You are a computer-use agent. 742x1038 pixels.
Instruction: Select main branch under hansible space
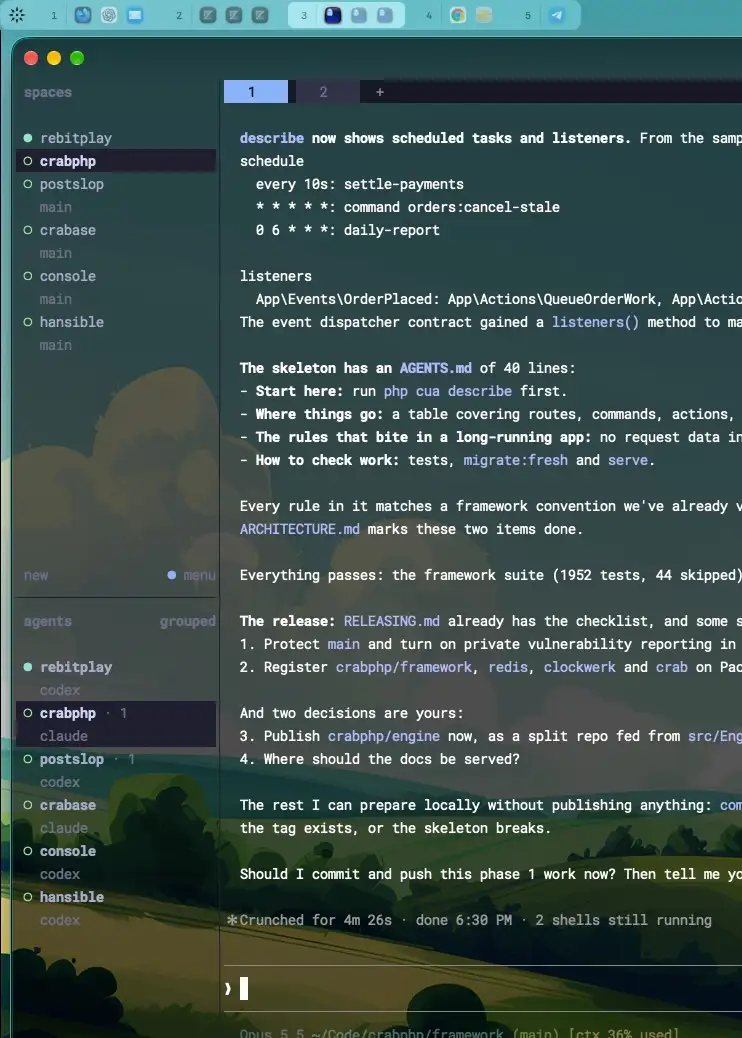tap(56, 345)
